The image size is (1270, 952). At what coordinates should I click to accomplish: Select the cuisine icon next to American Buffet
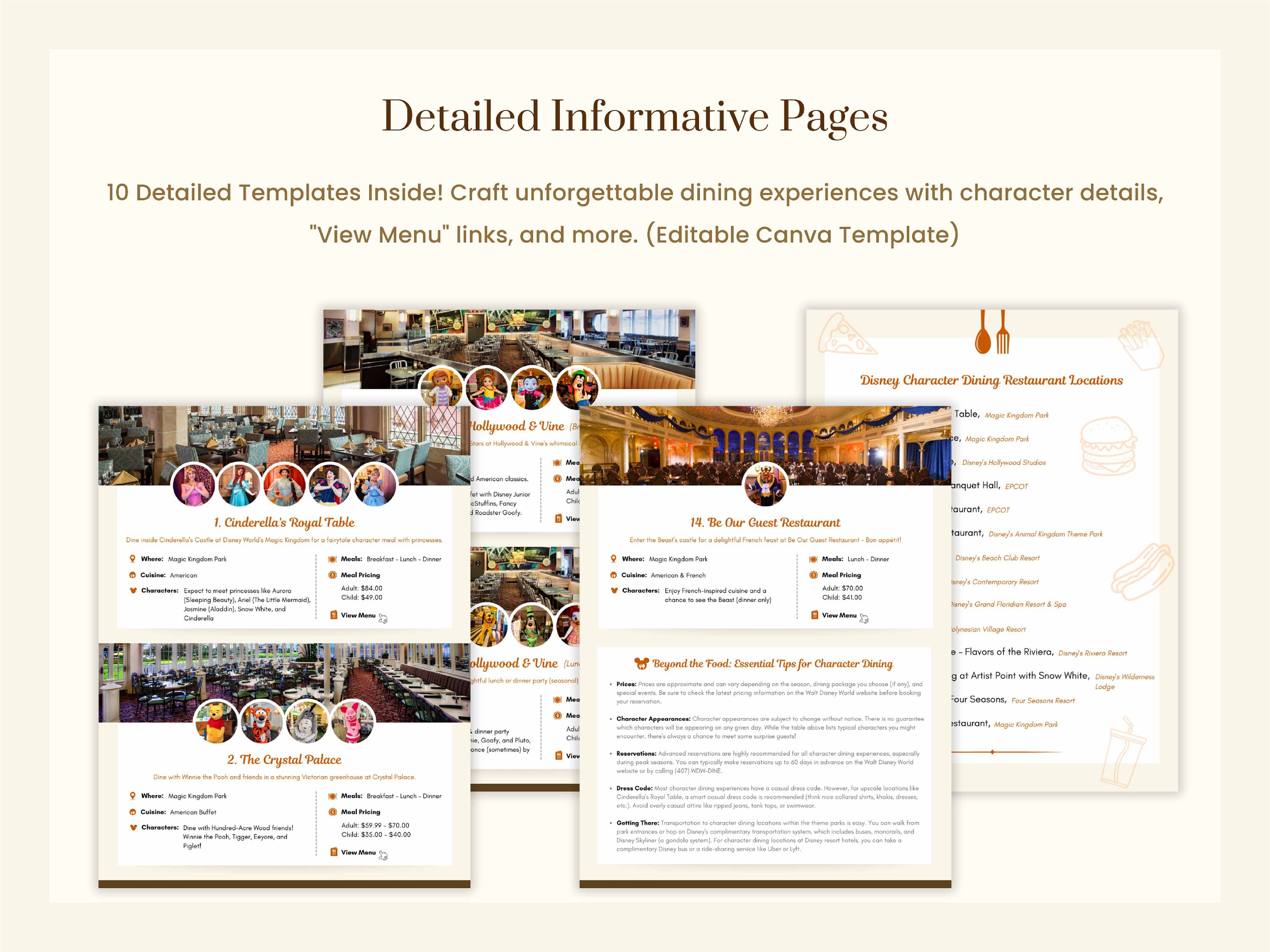(133, 812)
